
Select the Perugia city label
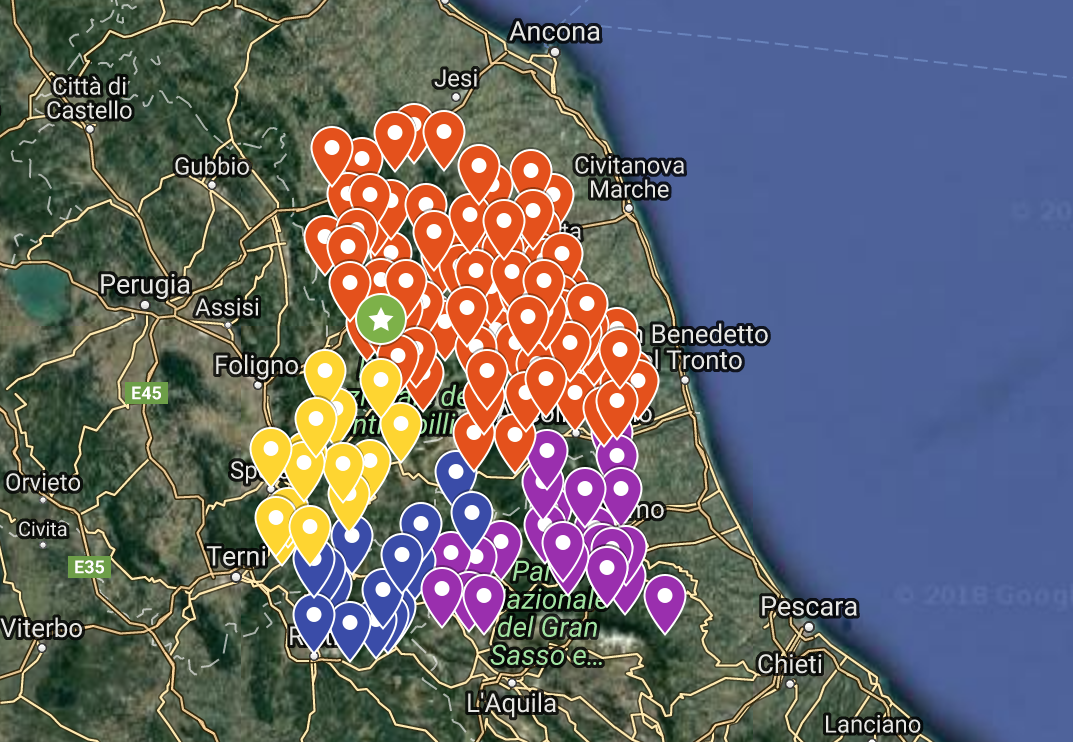tap(144, 285)
